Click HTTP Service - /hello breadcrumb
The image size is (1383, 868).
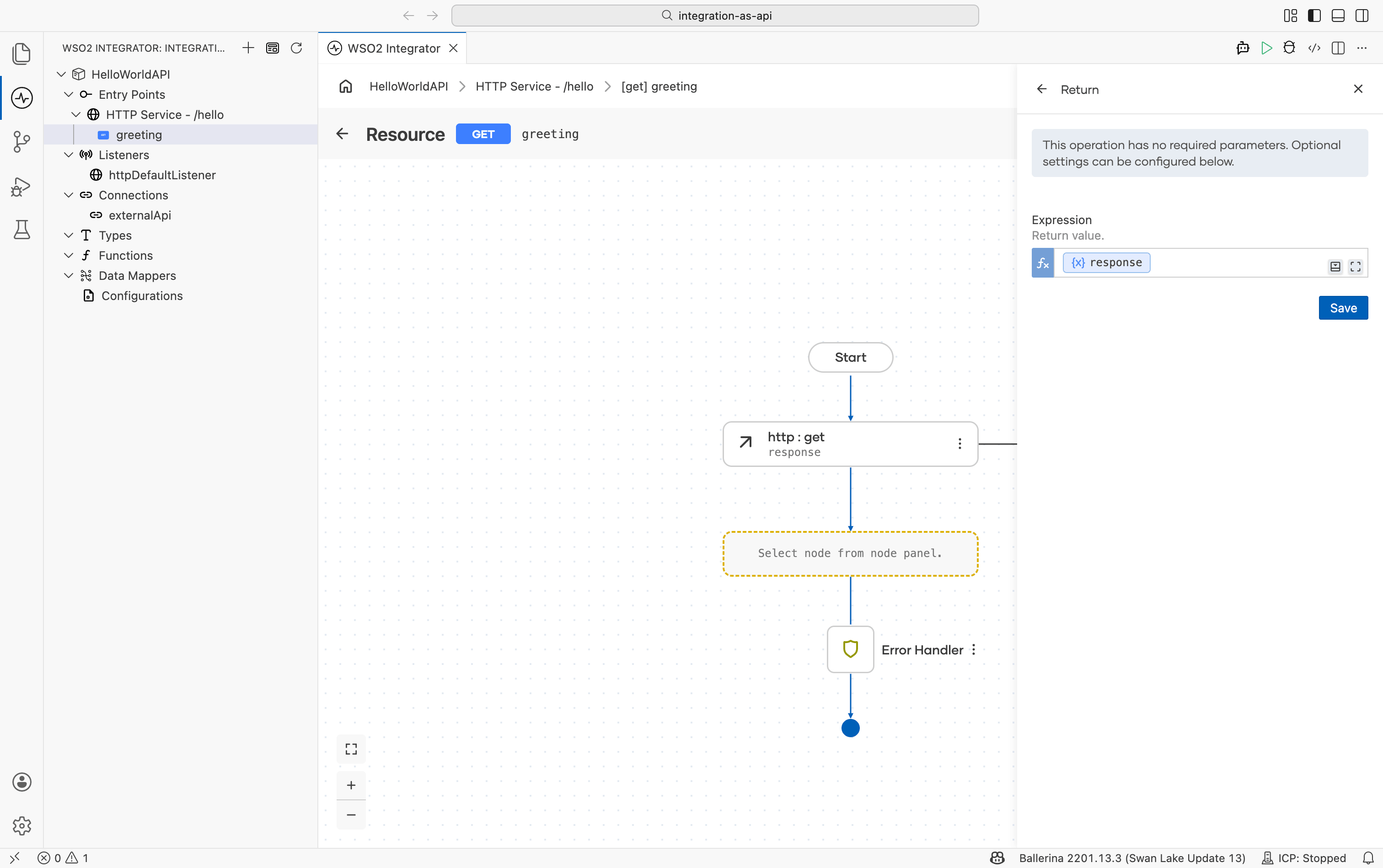535,86
